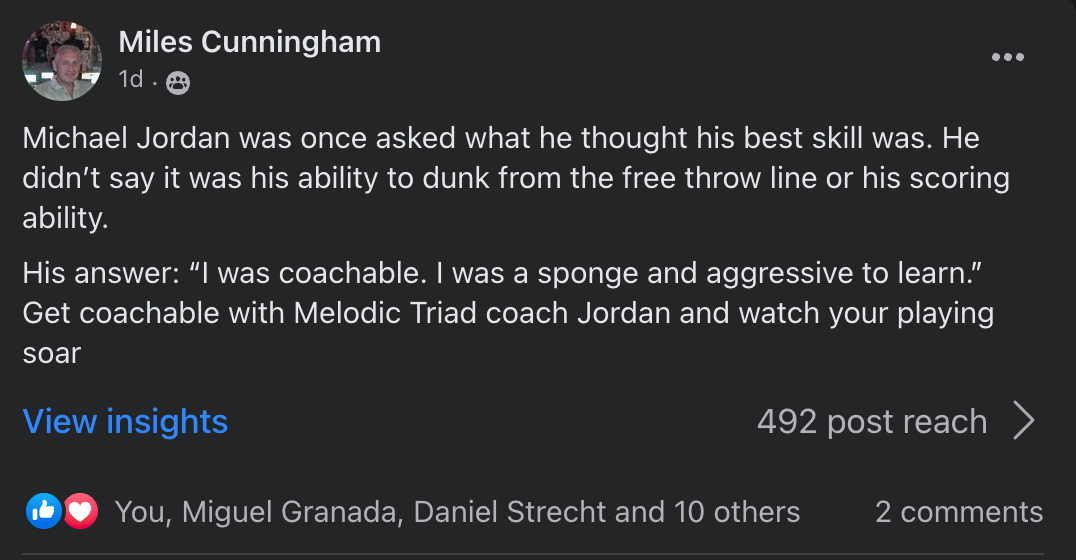This screenshot has width=1076, height=560.
Task: Open the post's 1d timestamp
Action: [131, 79]
